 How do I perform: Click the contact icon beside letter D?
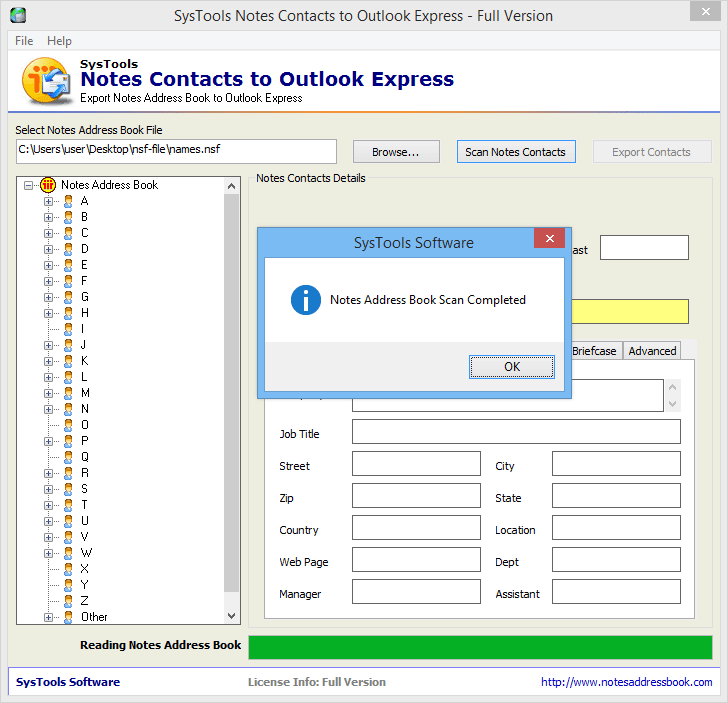click(68, 249)
